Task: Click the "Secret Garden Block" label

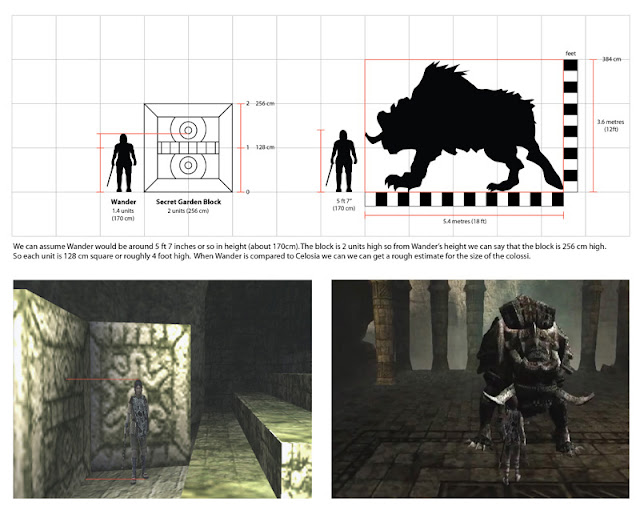Action: [188, 202]
